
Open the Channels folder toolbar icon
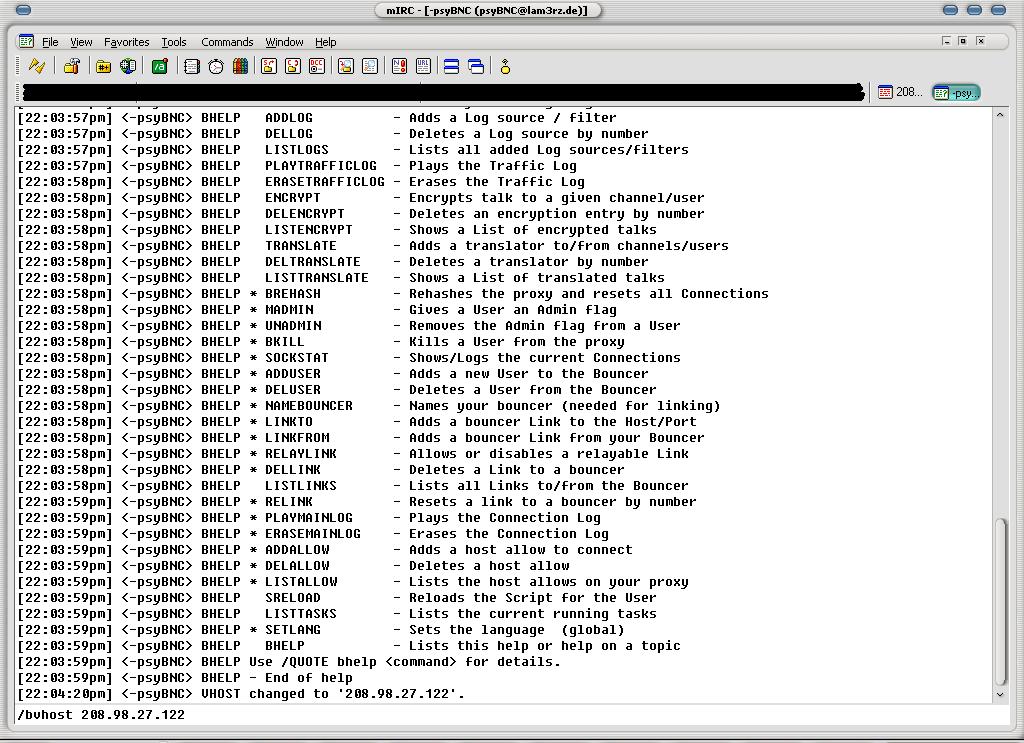(103, 66)
